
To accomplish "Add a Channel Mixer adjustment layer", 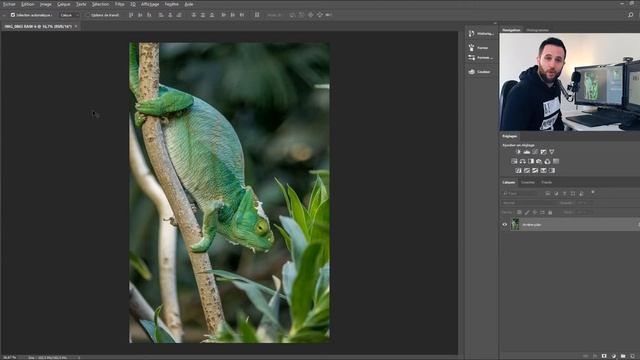I will point(547,161).
